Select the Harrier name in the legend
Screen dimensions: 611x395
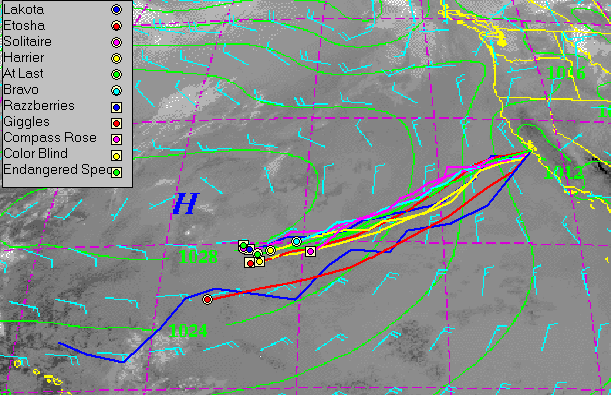point(24,58)
